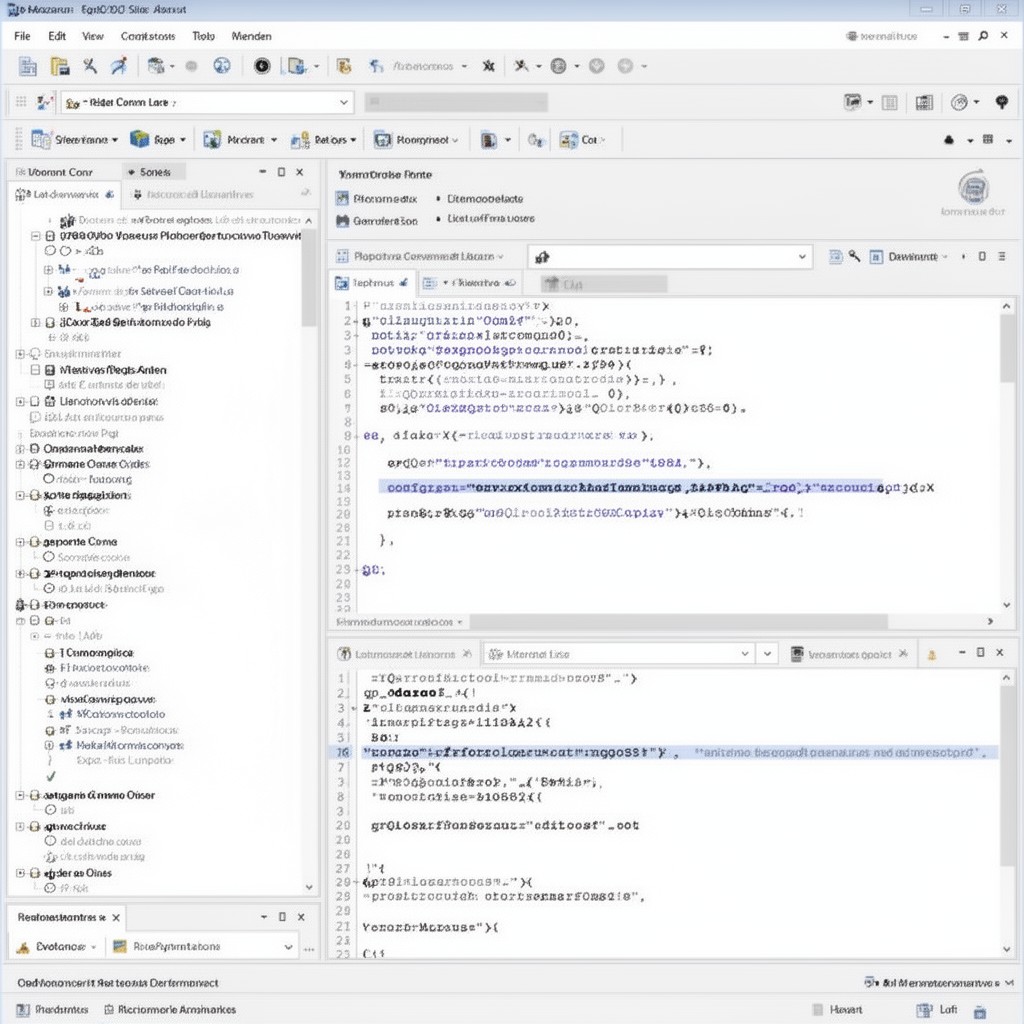The image size is (1024, 1024).
Task: Select the radio circle beside Scomtive cooion
Action: (48, 557)
